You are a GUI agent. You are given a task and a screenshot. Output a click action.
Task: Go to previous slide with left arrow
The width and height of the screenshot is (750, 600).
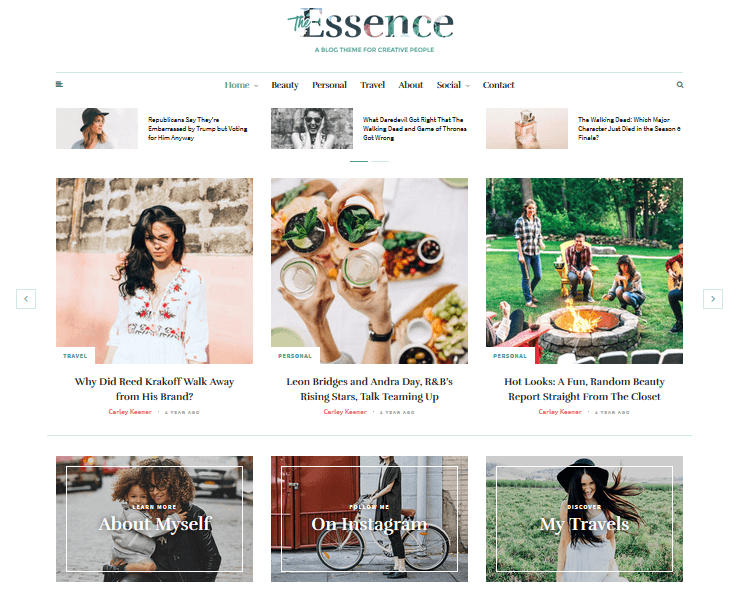(26, 299)
